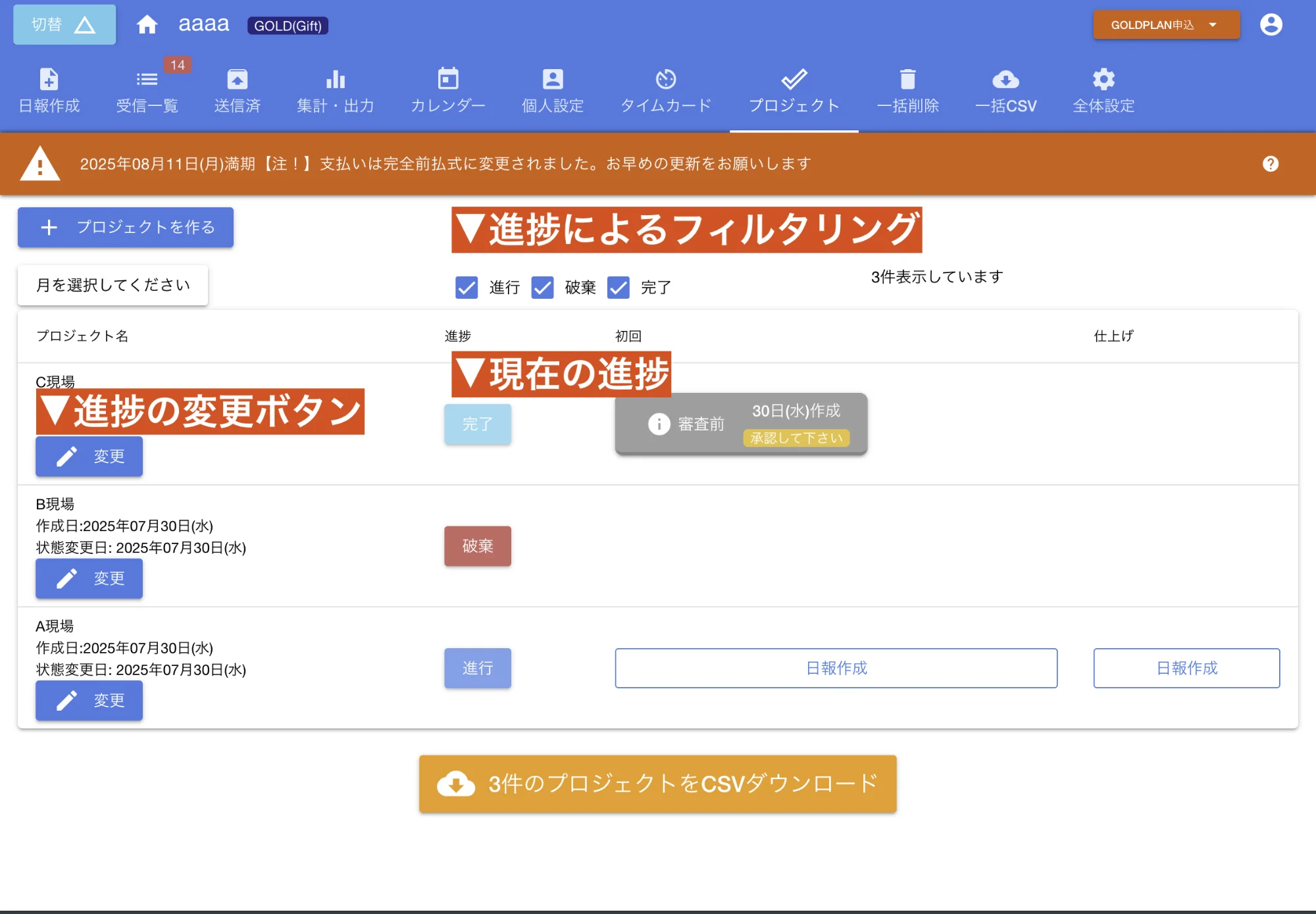Click プロジェクトを作る to create a project
This screenshot has height=914, width=1316.
[x=125, y=227]
